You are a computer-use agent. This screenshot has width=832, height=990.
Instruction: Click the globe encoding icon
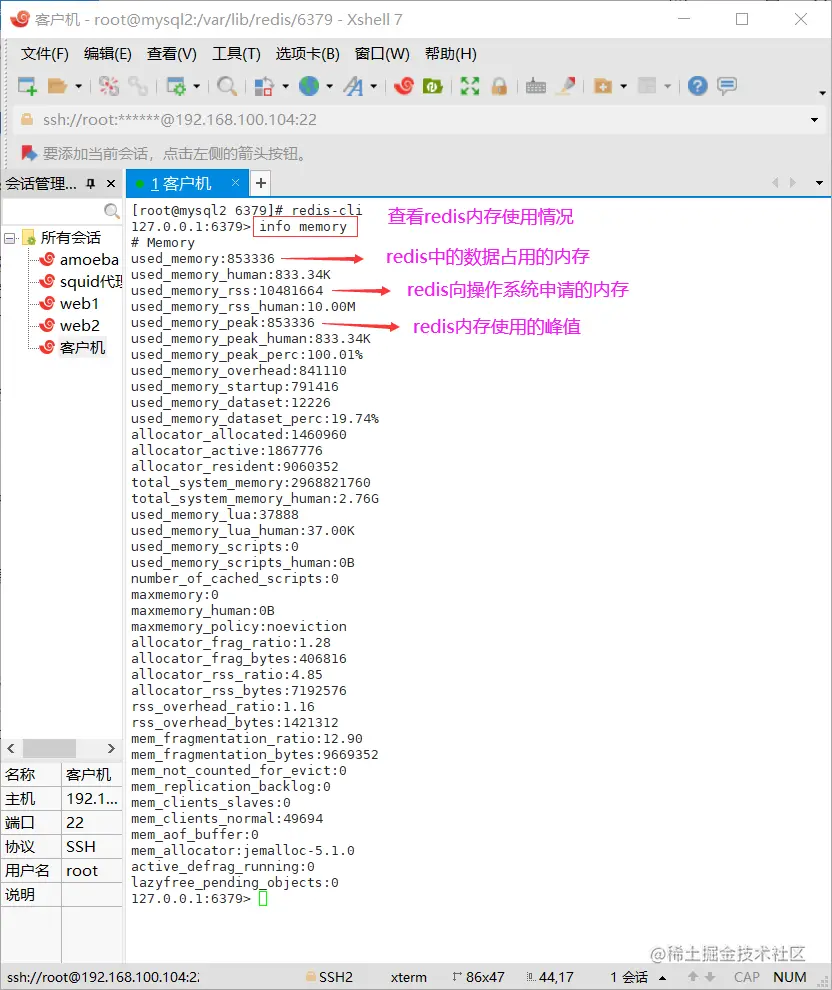309,86
